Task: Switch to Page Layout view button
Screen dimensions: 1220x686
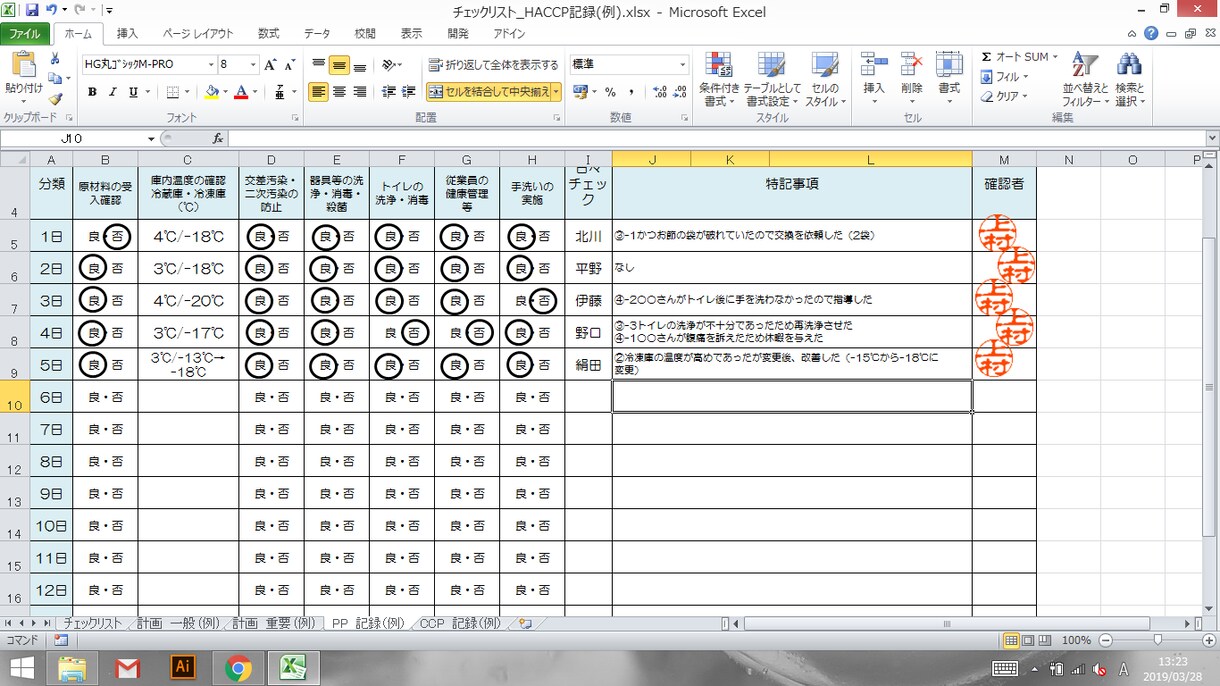Action: coord(1026,640)
